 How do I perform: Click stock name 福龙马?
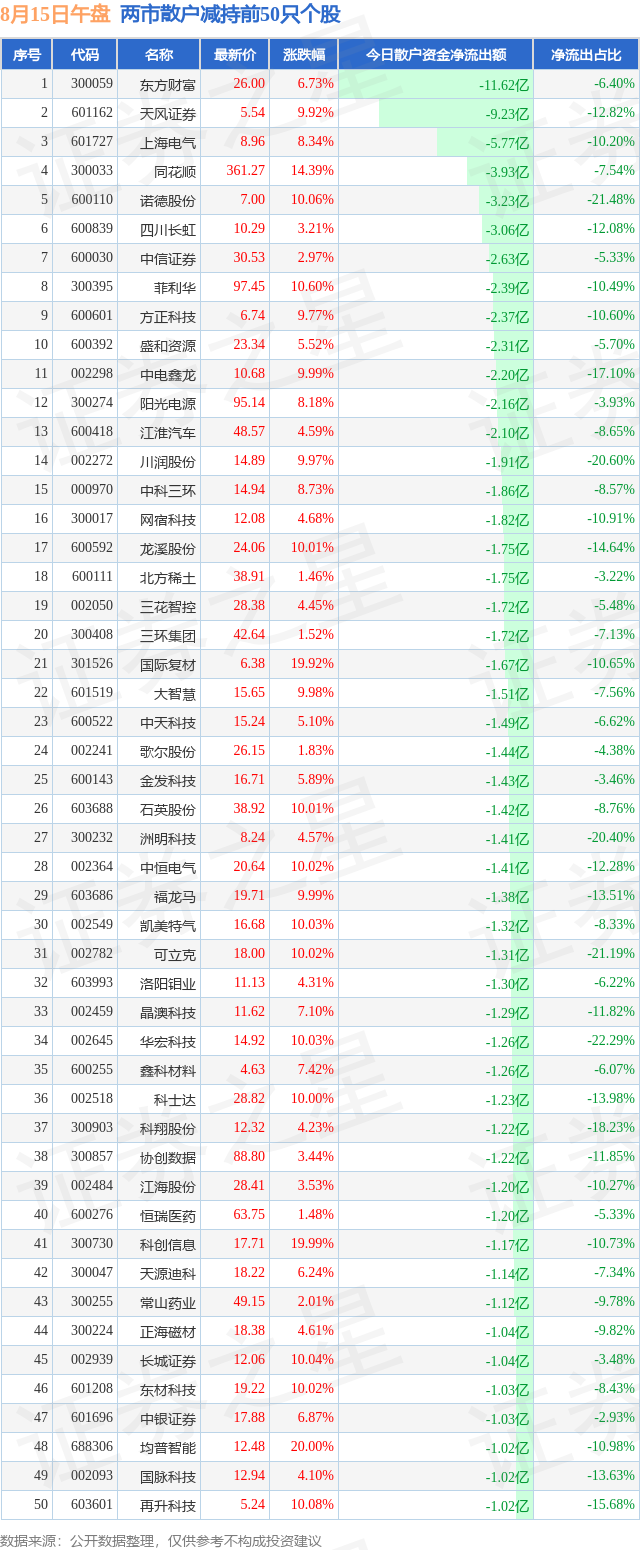(175, 896)
